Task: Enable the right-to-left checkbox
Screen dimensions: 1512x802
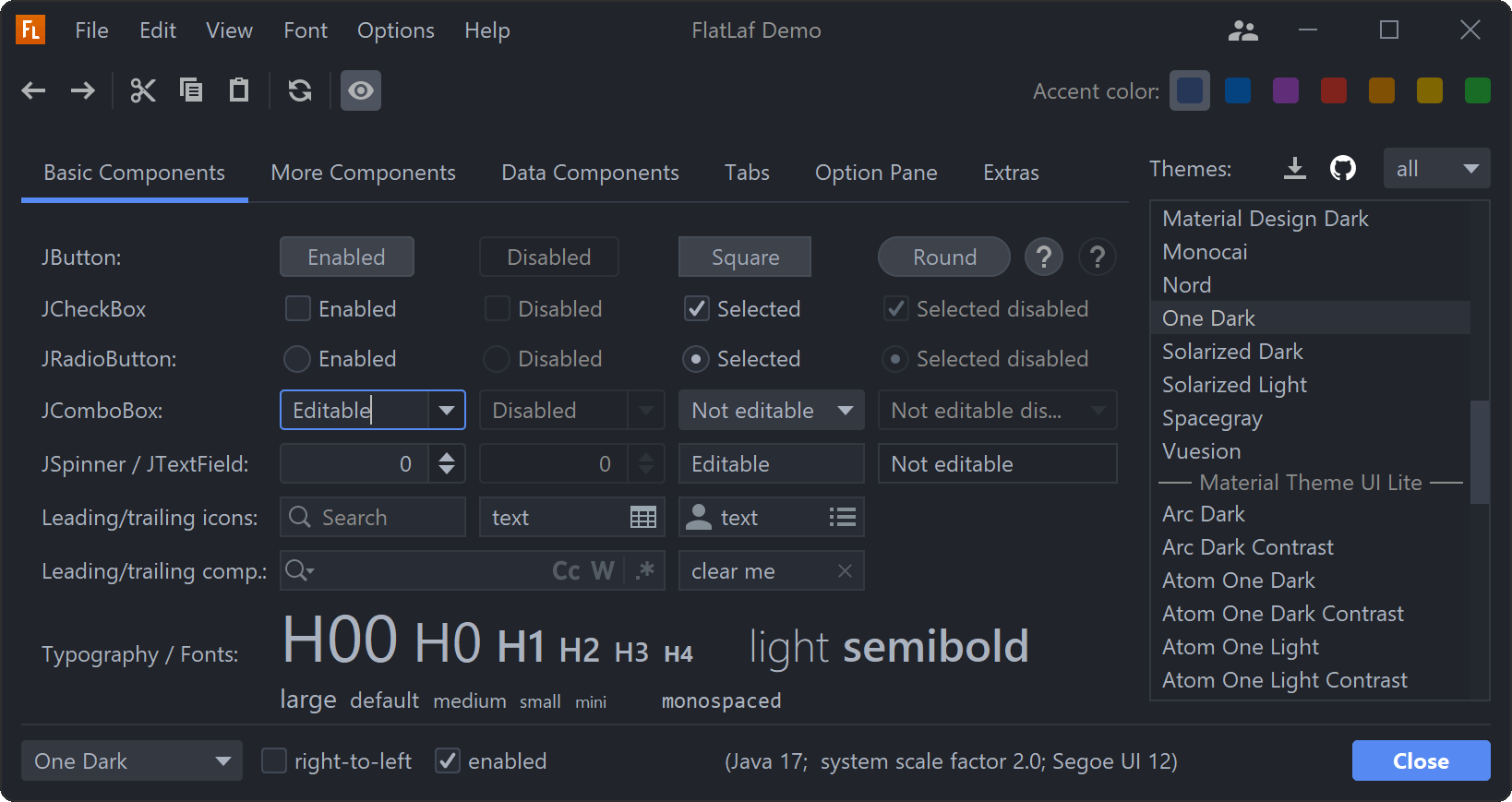Action: [274, 760]
